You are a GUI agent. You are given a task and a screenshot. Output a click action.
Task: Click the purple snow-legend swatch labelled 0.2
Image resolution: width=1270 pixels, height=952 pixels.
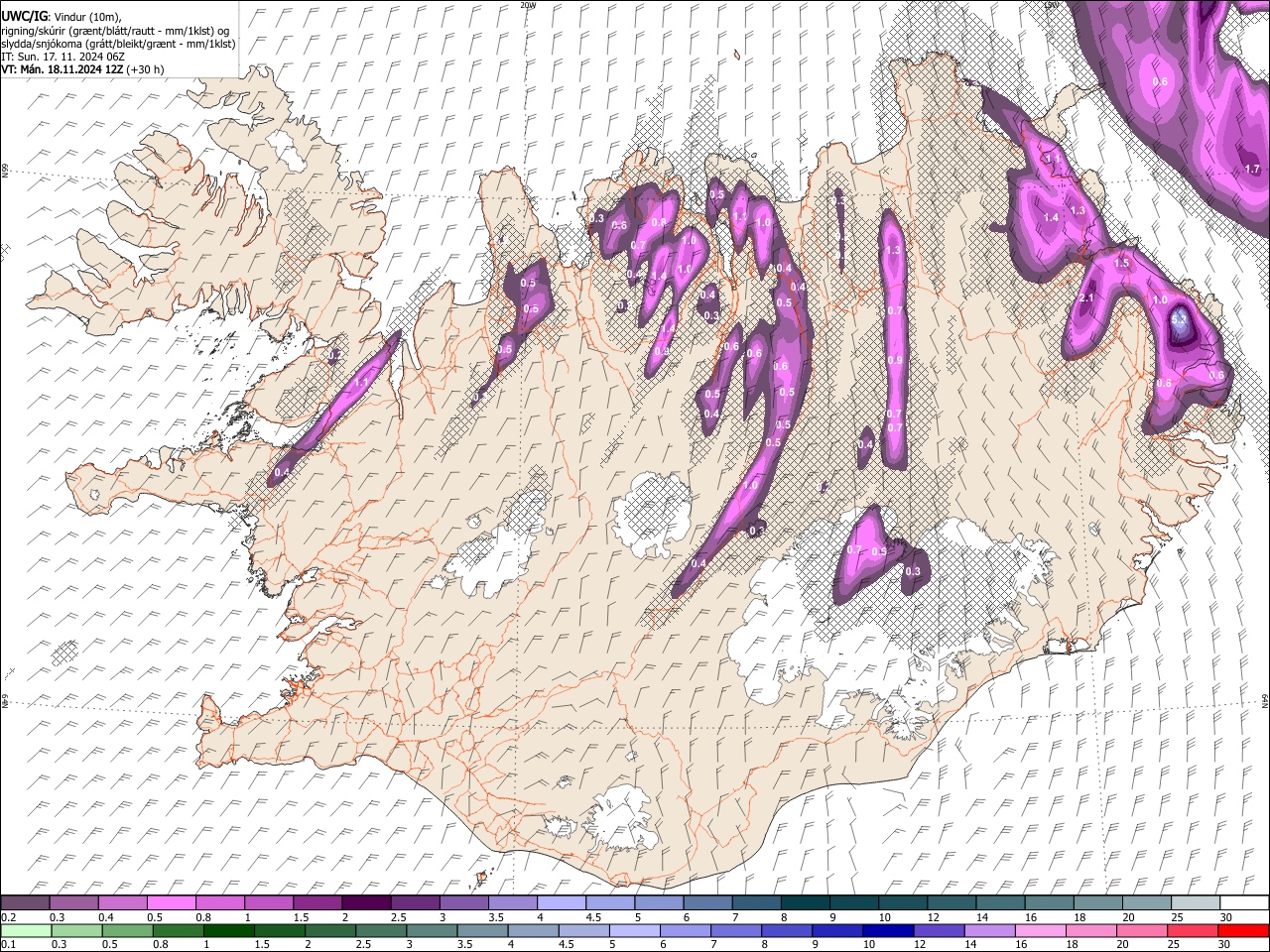point(25,902)
